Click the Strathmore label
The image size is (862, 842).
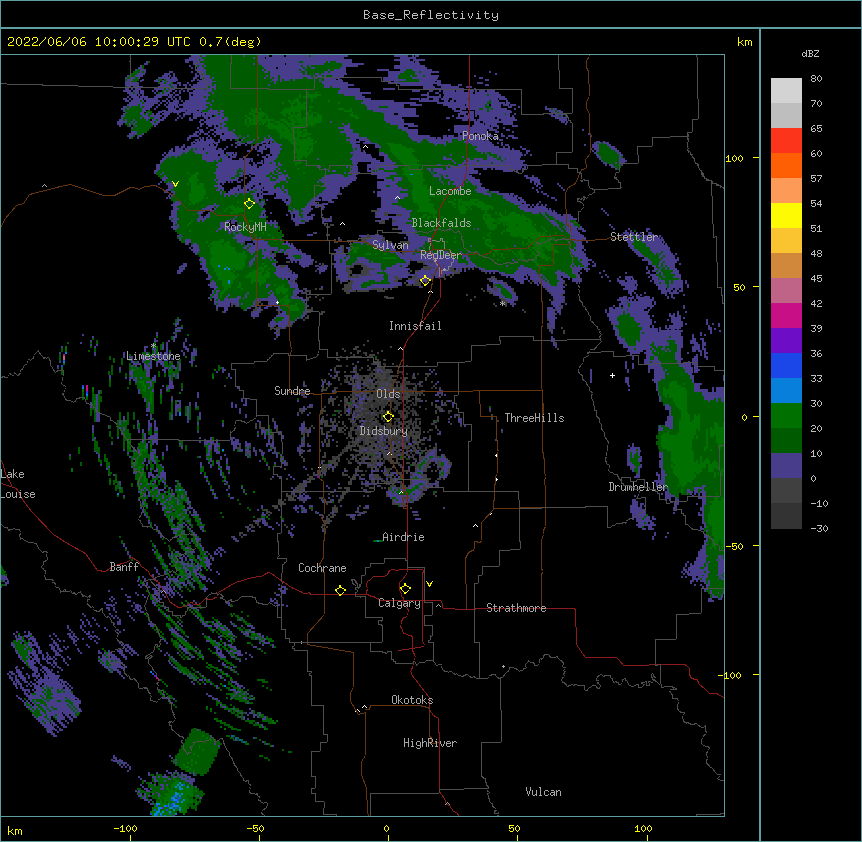(516, 608)
